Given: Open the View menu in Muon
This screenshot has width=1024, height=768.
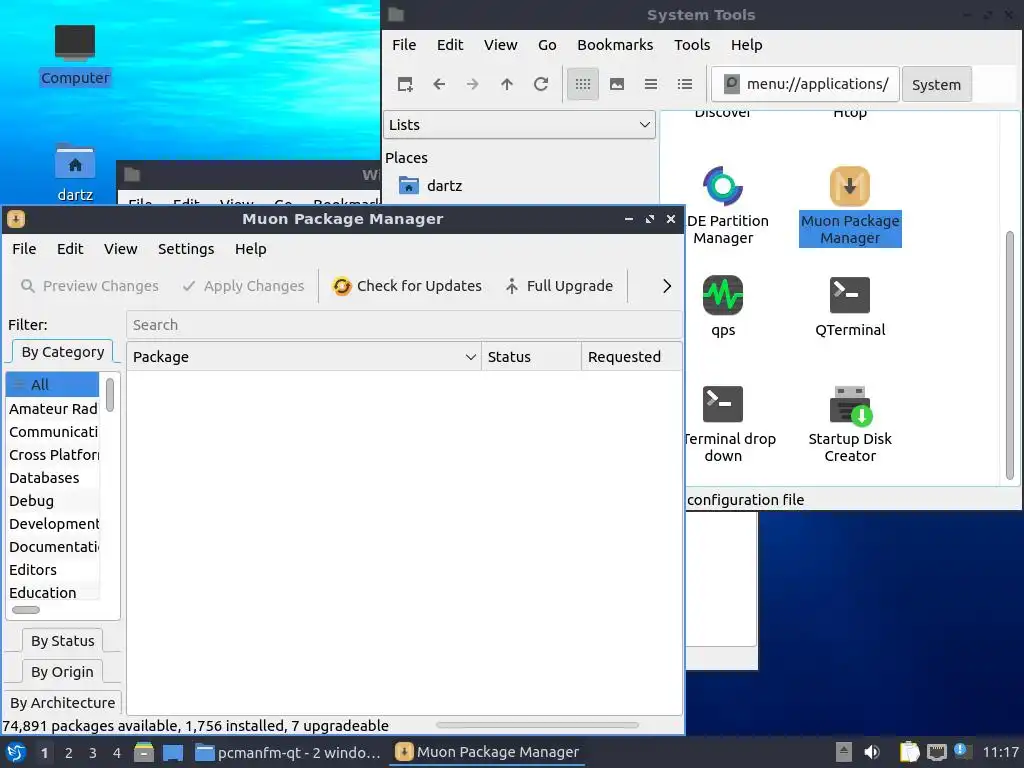Looking at the screenshot, I should [x=121, y=249].
